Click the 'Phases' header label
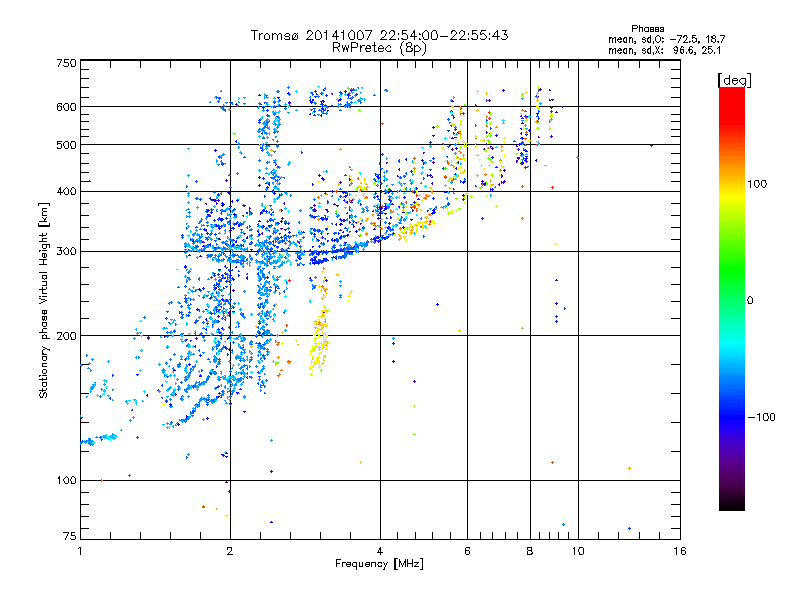This screenshot has height=600, width=800. coord(647,29)
